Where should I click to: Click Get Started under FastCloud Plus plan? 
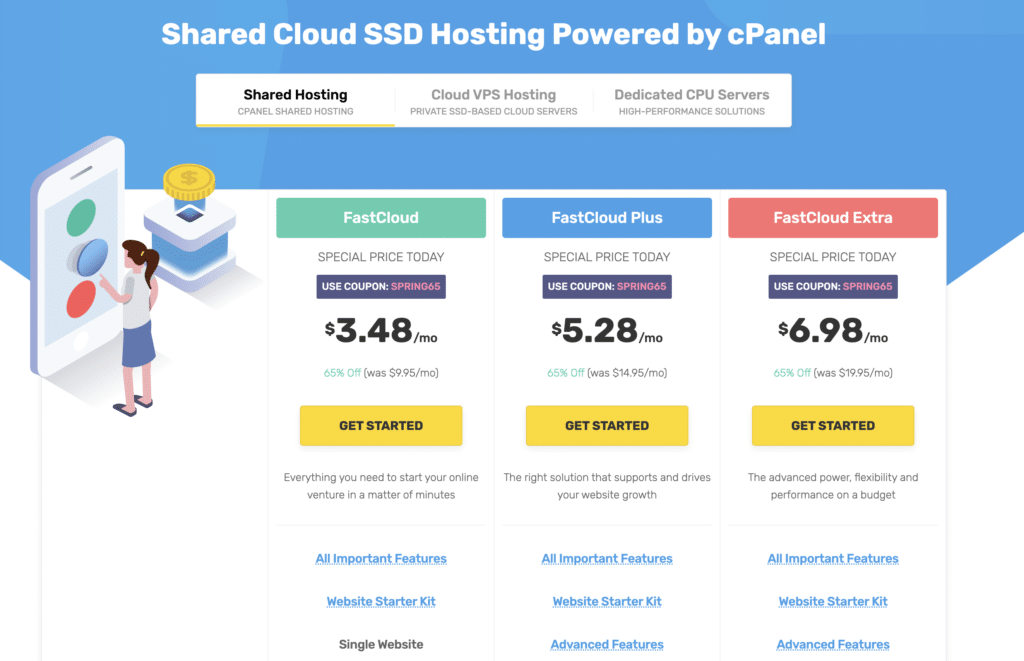point(607,425)
